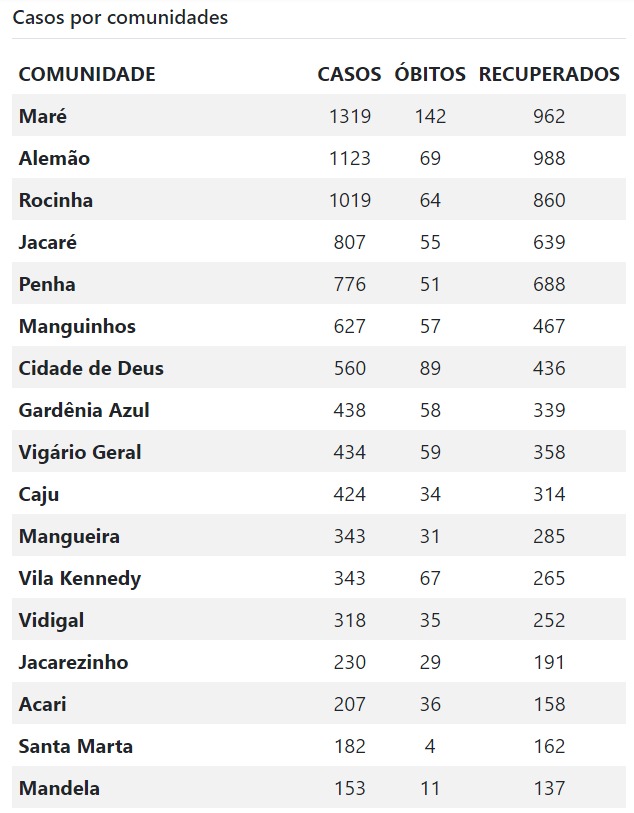
Task: Click Santa Marta's deaths value 4
Action: (430, 746)
